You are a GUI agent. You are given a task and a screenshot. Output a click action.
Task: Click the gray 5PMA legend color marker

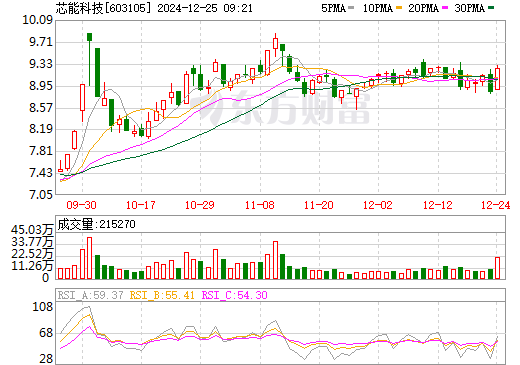pos(351,7)
